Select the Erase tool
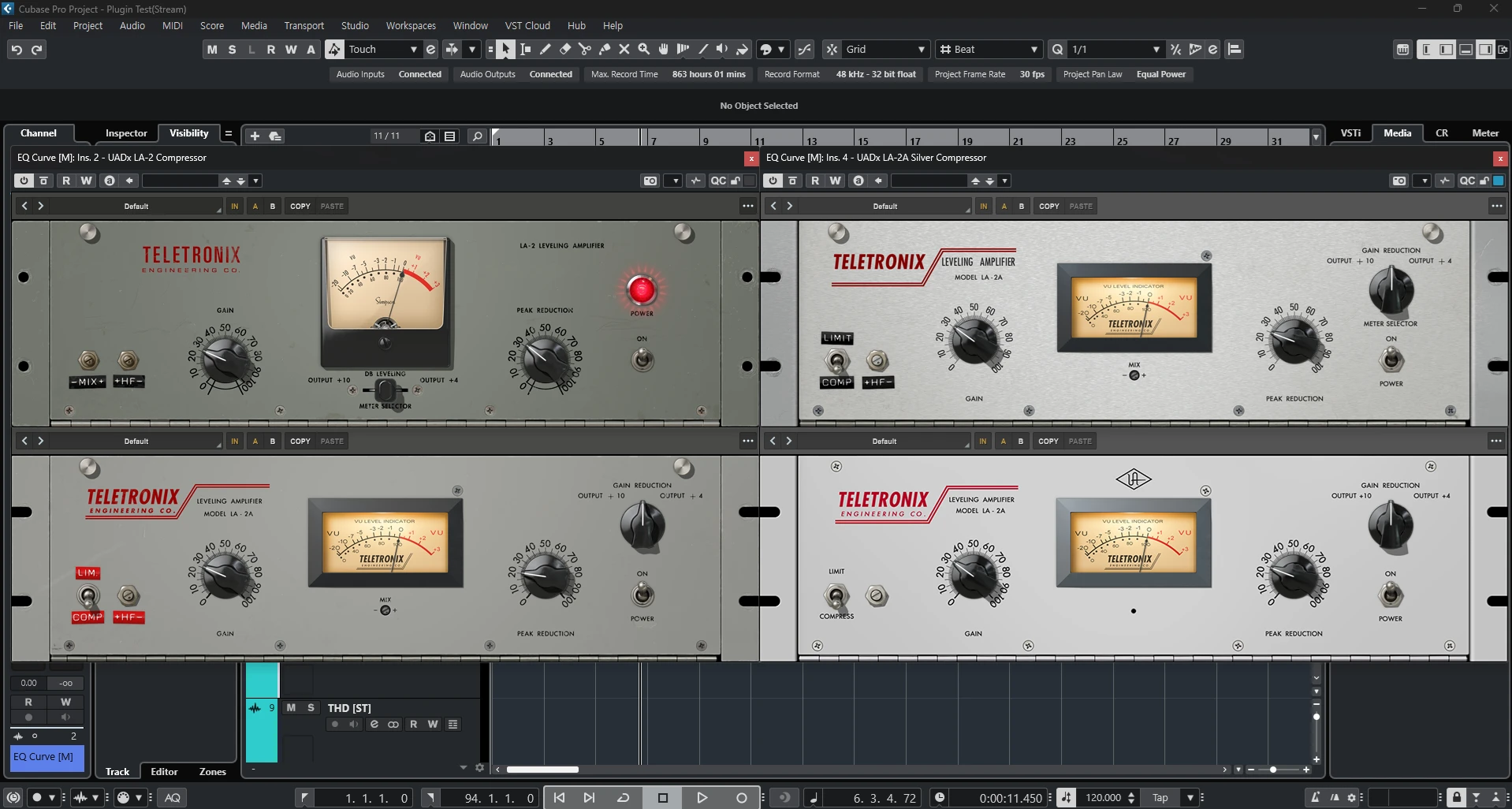1512x809 pixels. coord(564,49)
